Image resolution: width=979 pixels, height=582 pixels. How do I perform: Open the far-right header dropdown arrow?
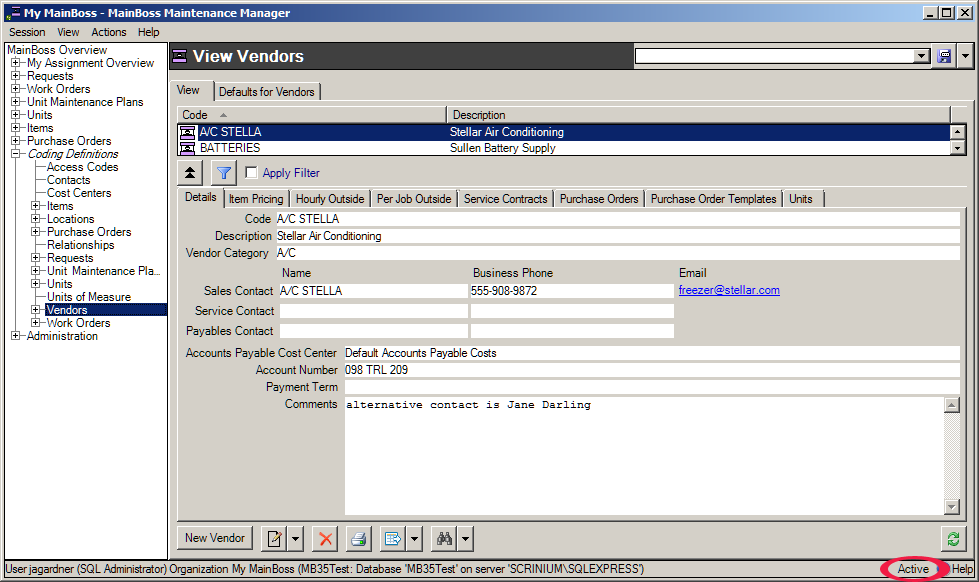tap(965, 56)
